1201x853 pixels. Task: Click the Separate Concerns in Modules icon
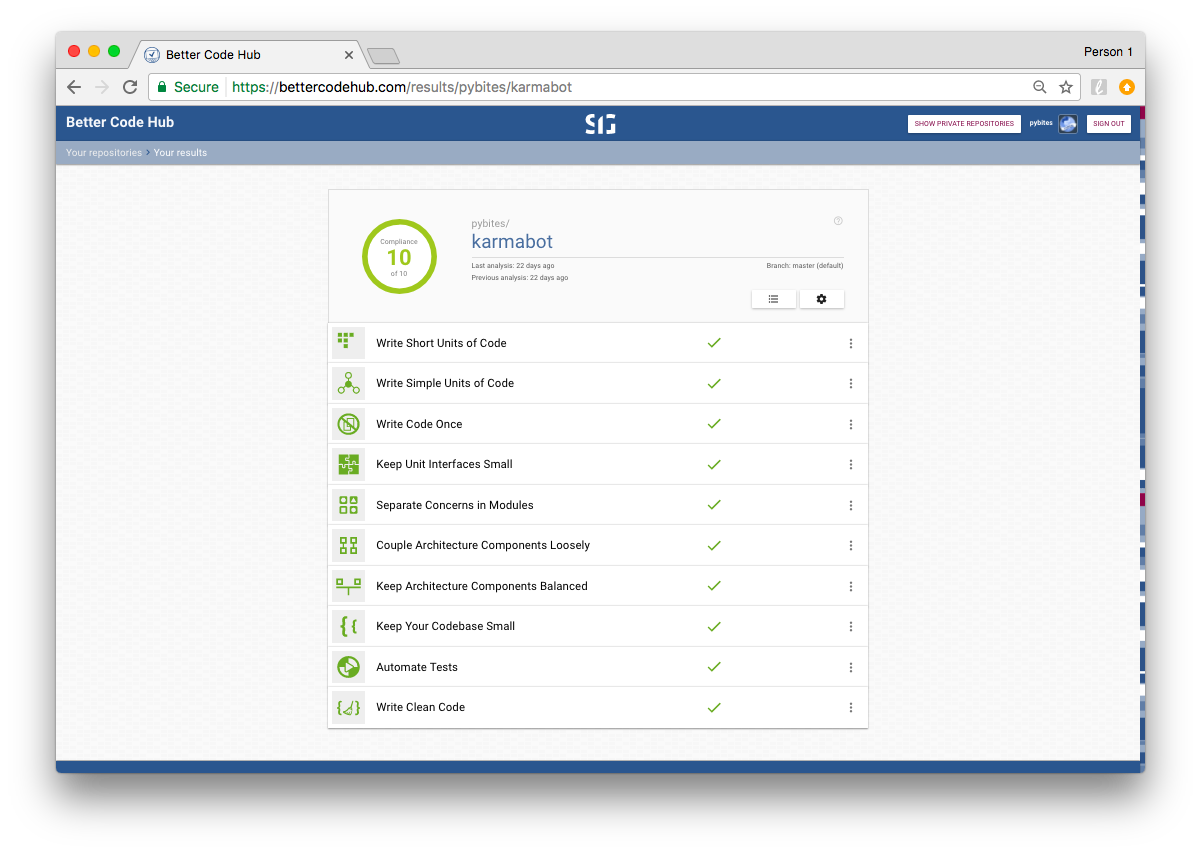pos(347,505)
